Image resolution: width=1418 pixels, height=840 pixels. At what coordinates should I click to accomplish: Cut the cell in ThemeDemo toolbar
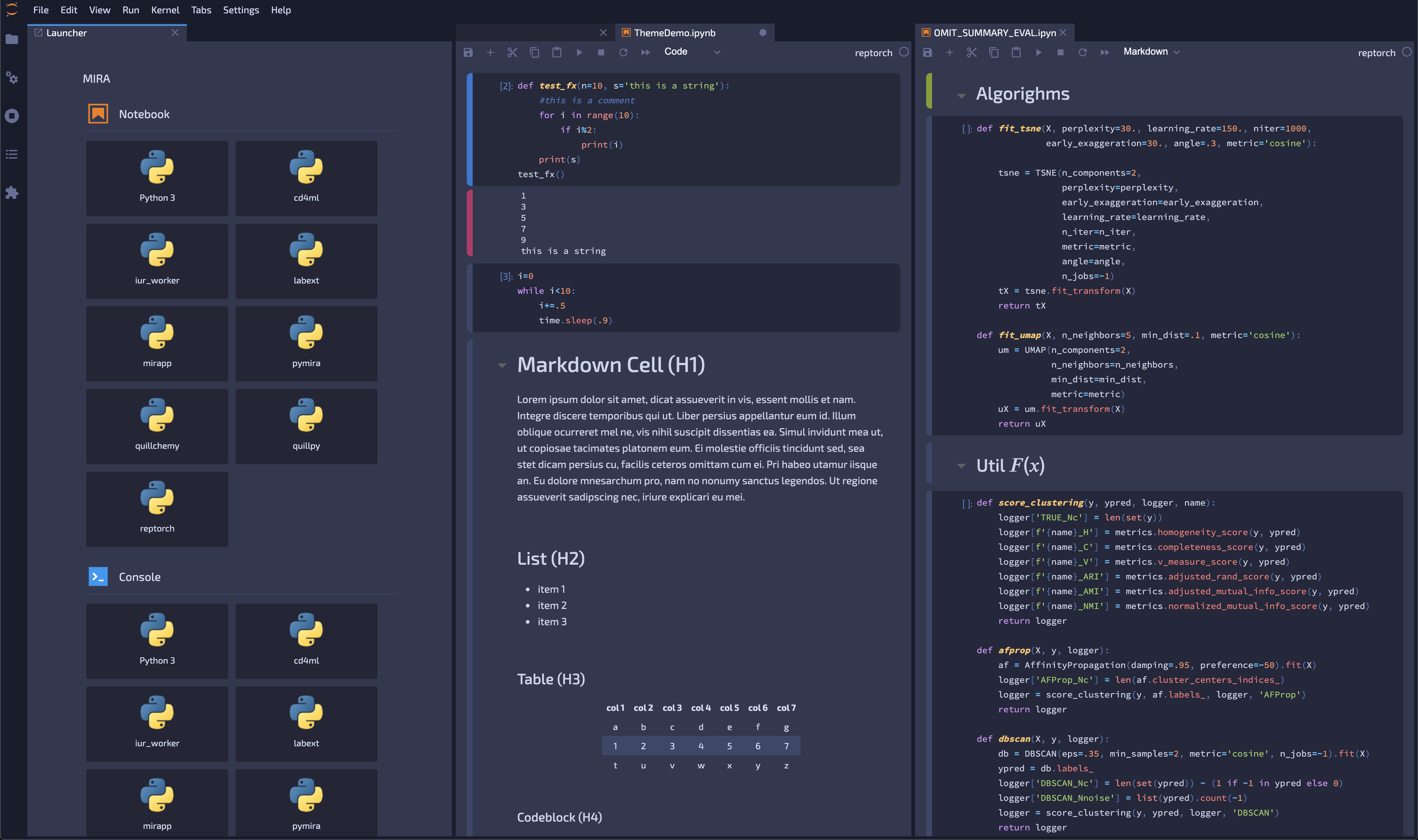tap(512, 52)
